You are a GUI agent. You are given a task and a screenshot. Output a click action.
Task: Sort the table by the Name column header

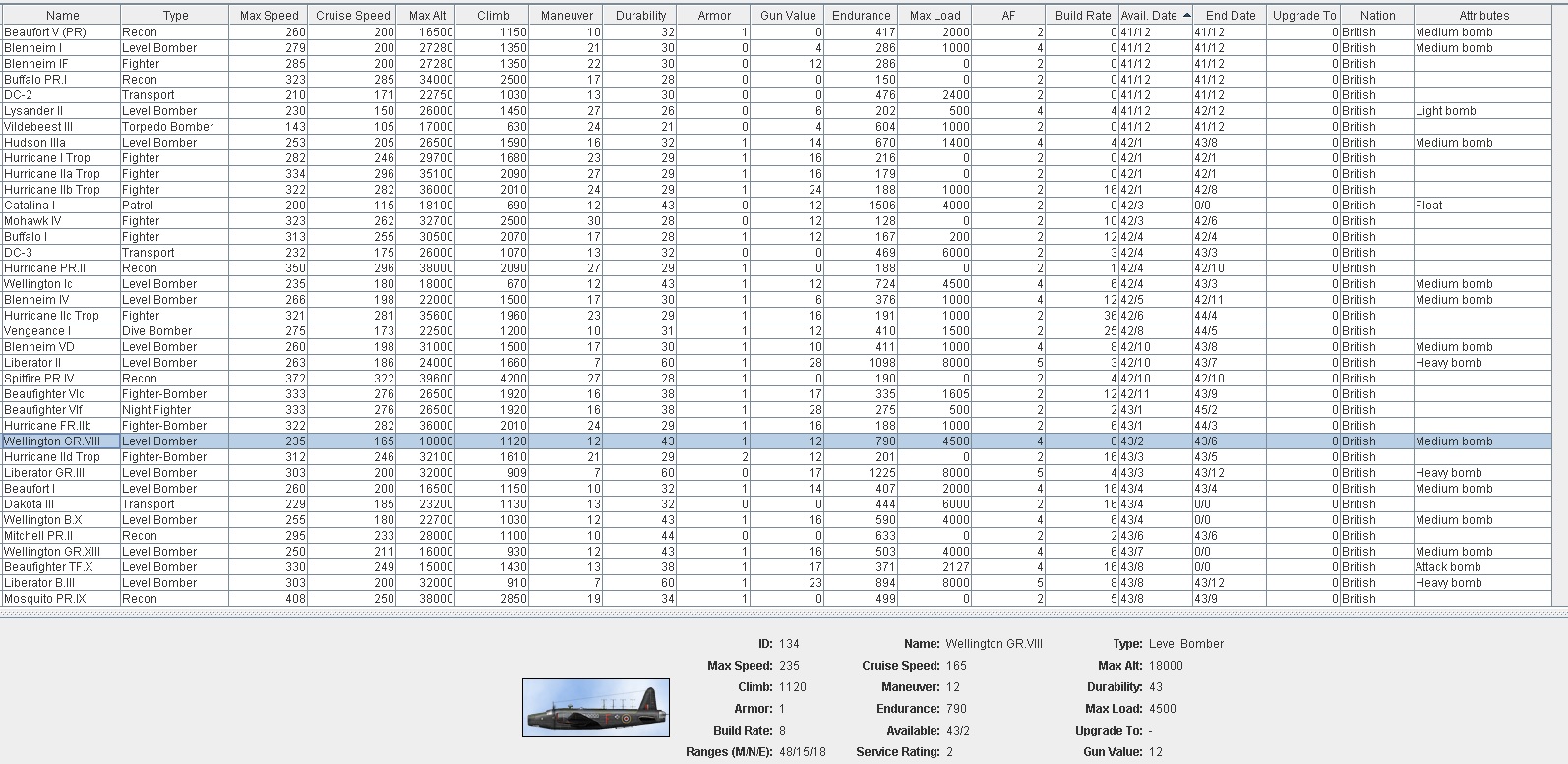tap(62, 15)
